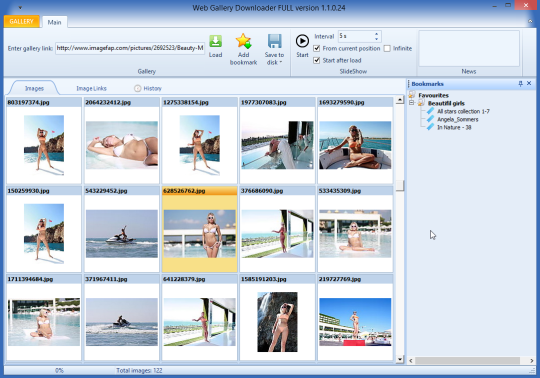
Task: Select thumbnail 533435309.jpg
Action: [x=355, y=229]
